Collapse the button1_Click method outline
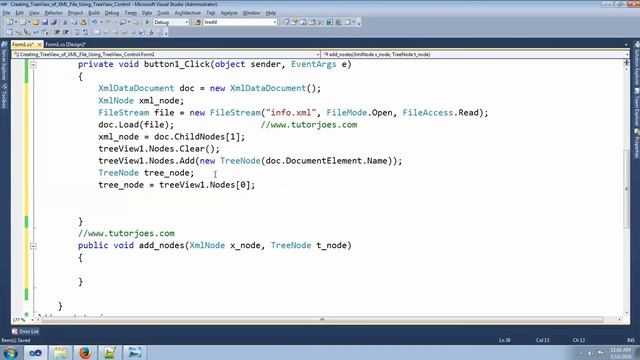This screenshot has width=640, height=360. tap(33, 64)
